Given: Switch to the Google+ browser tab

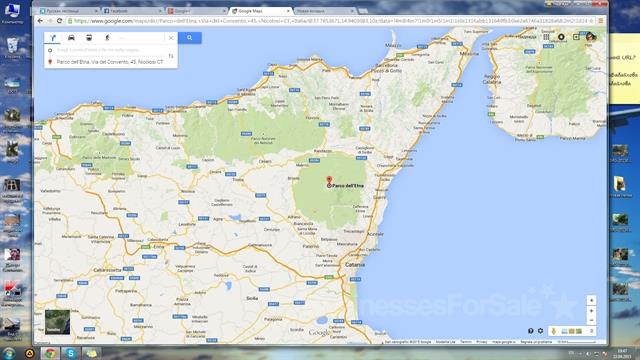Looking at the screenshot, I should click(196, 11).
